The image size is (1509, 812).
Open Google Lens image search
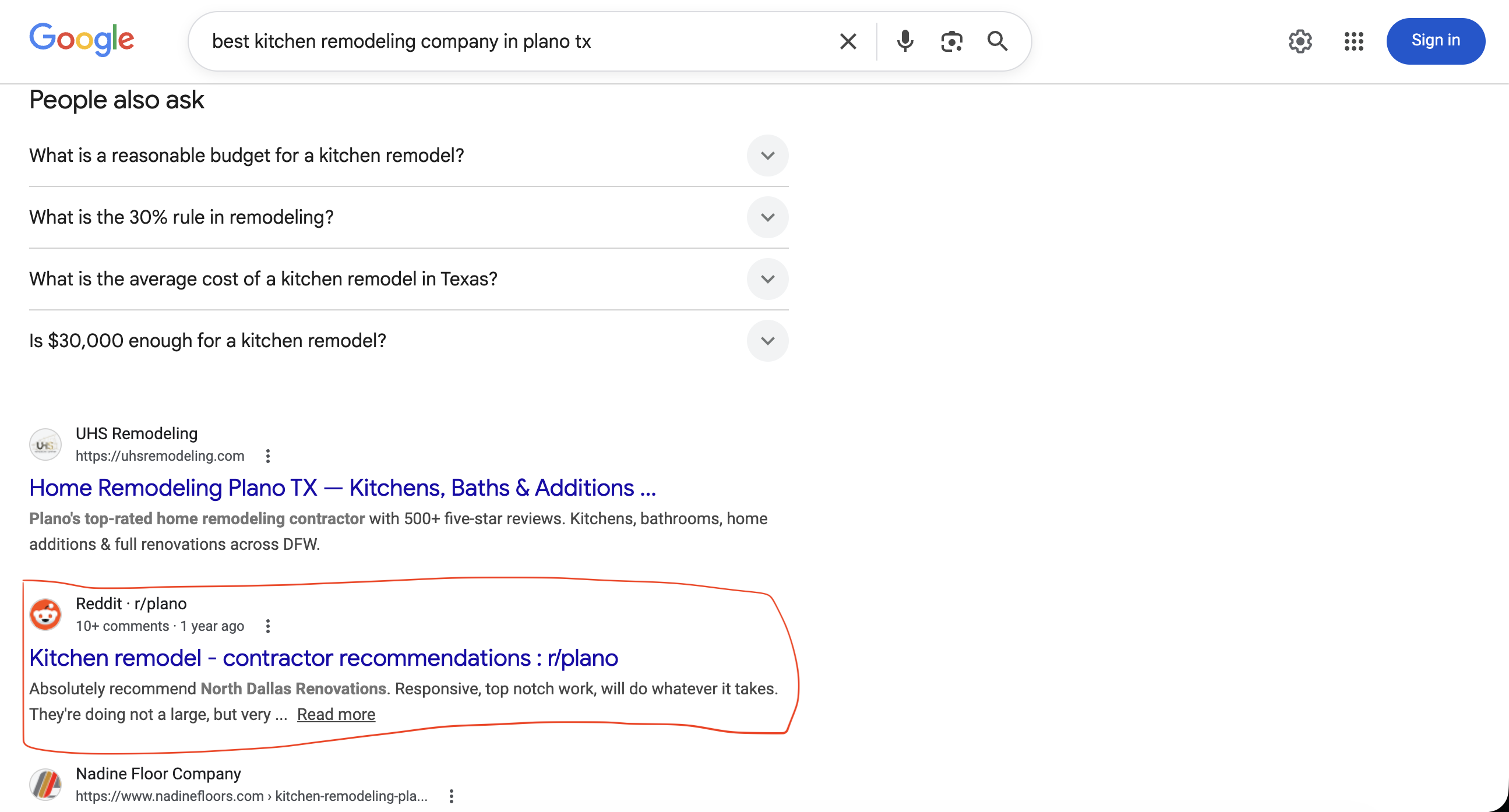coord(951,41)
